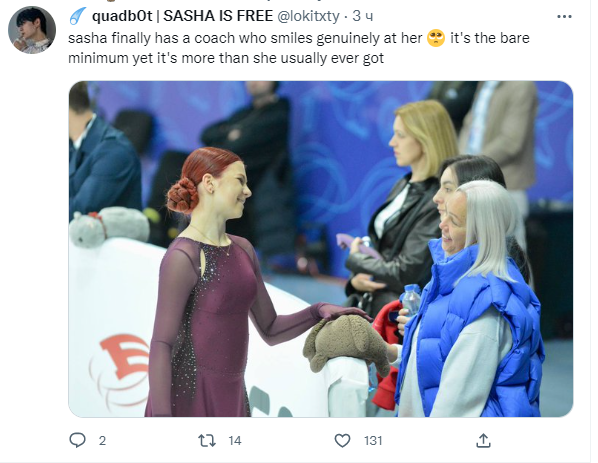Click the pleading face emoji in the tweet
598x463 pixels.
[x=436, y=38]
